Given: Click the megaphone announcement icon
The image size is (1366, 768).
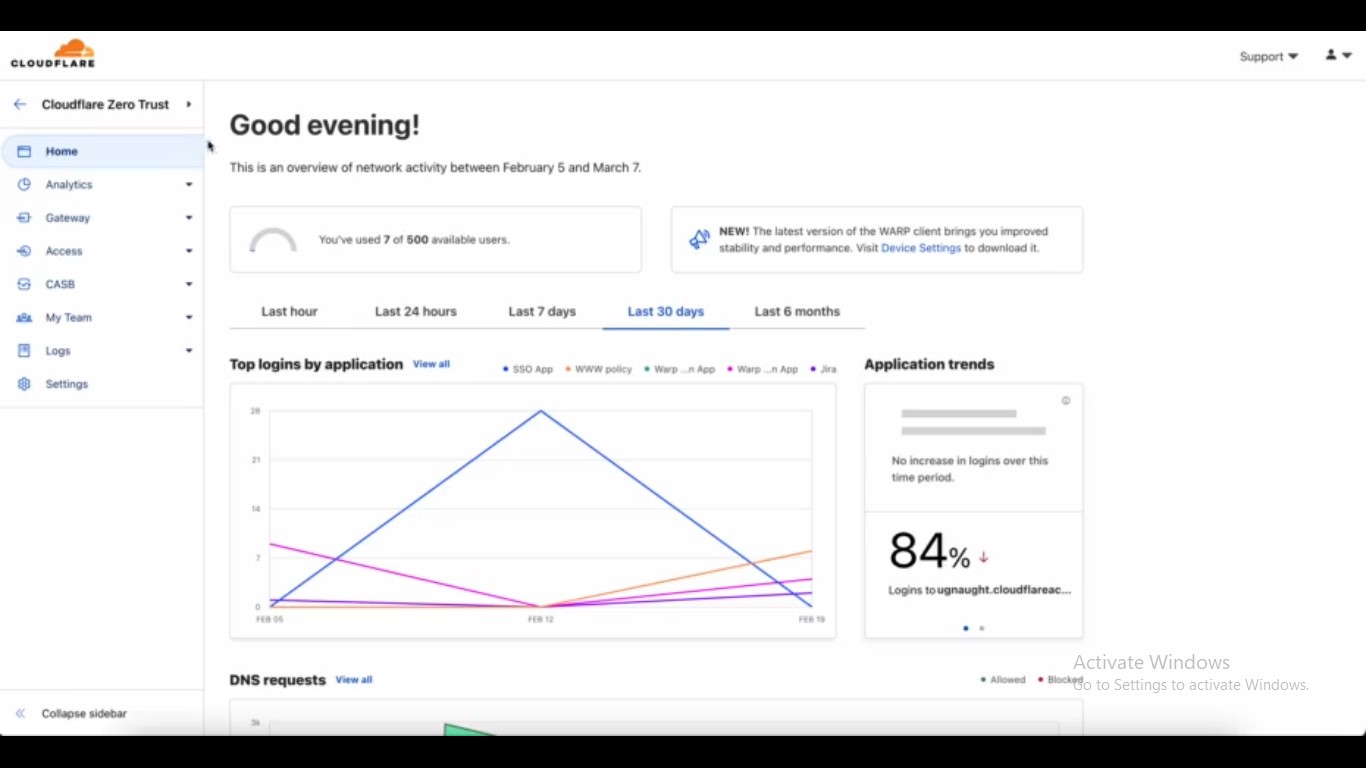Looking at the screenshot, I should coord(699,239).
